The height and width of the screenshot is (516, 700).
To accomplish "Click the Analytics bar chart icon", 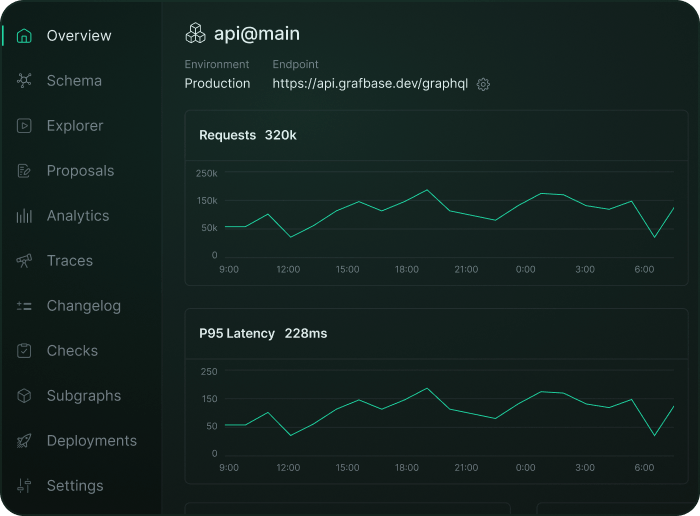I will (24, 216).
